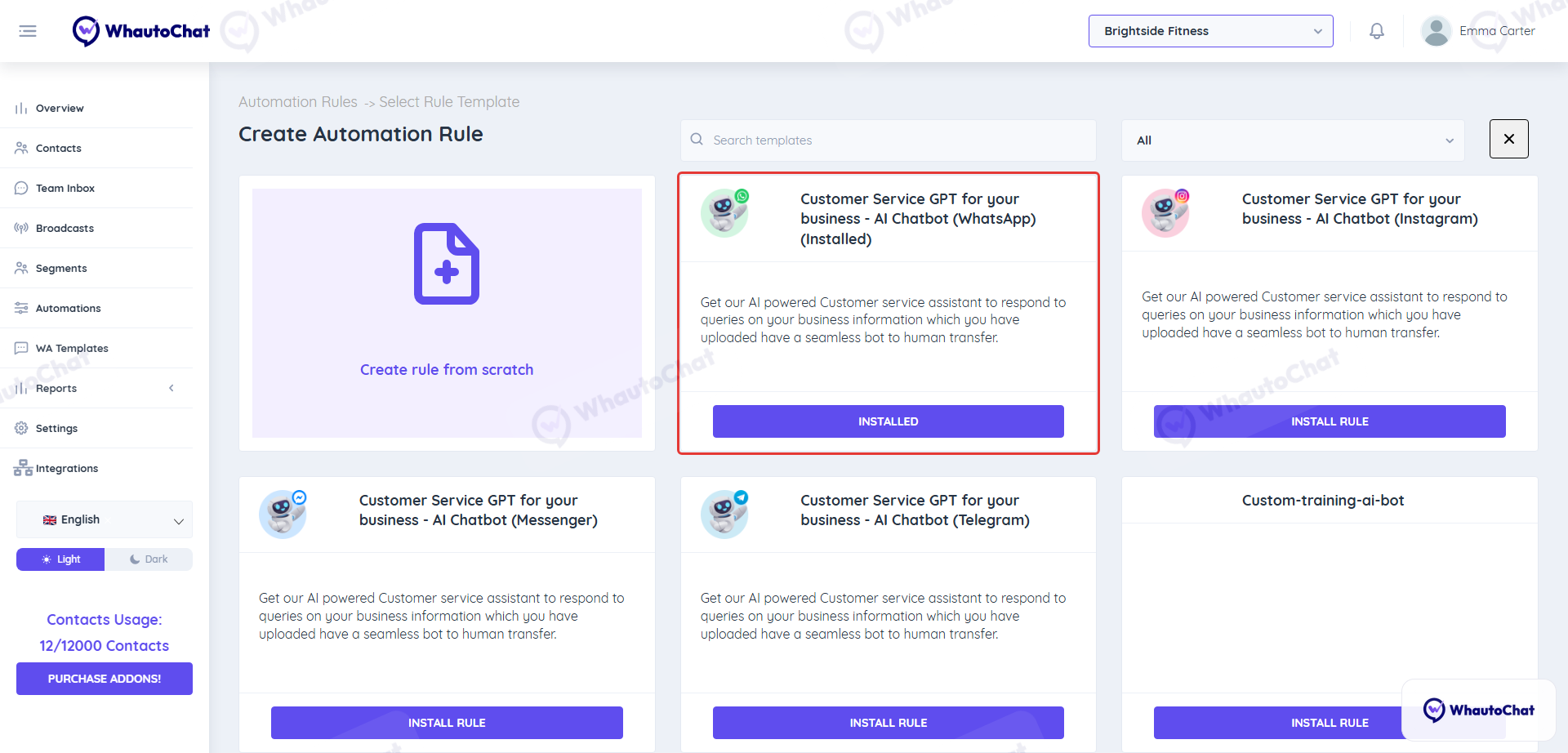Open the notifications bell
1568x753 pixels.
click(1377, 31)
